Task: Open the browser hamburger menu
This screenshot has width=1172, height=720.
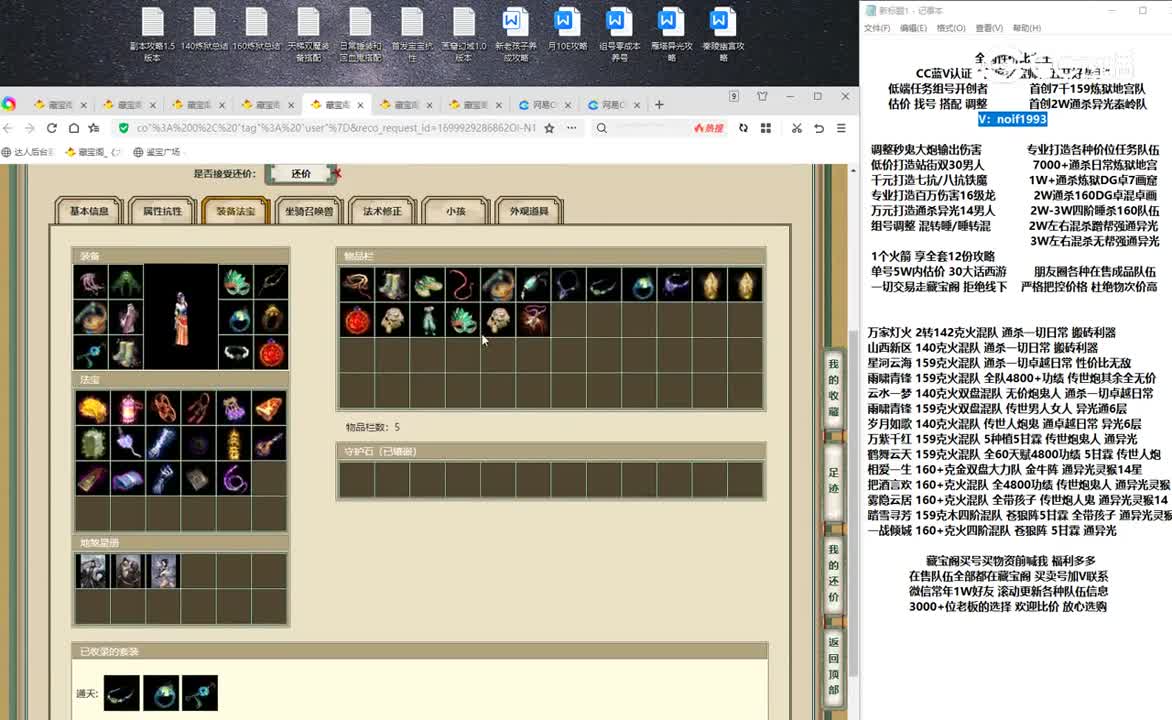Action: click(841, 129)
